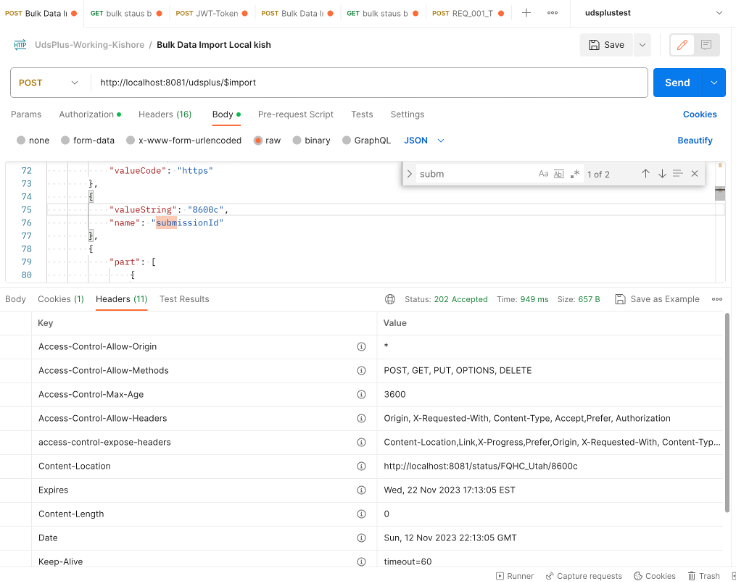Open request Cookies link
Screen dimensions: 736x582
[699, 115]
